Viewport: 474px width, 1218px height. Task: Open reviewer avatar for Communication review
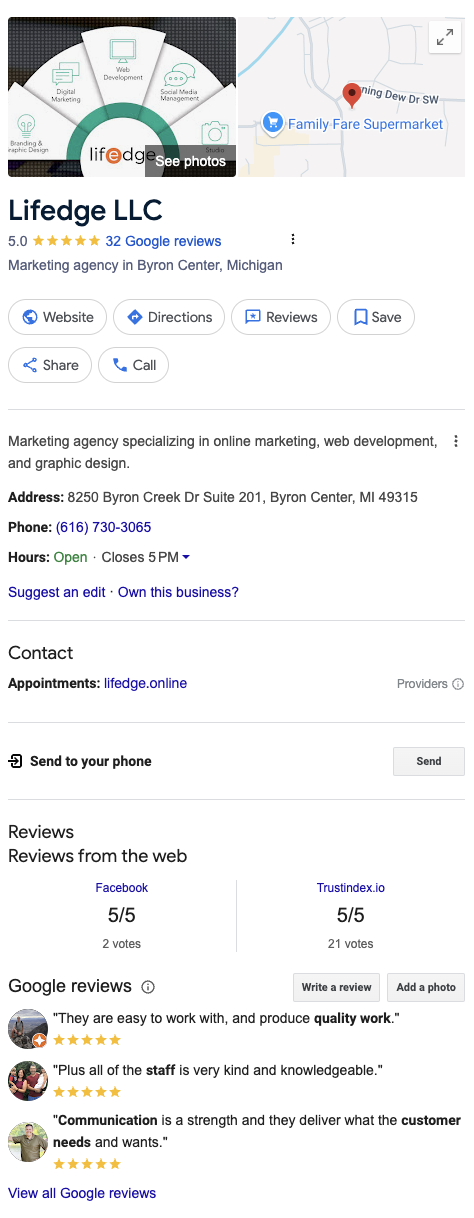click(x=28, y=1141)
